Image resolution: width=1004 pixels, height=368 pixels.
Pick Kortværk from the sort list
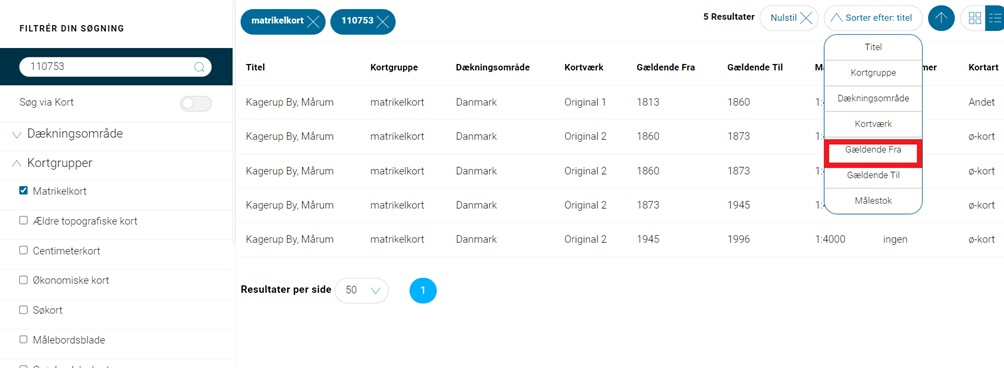873,124
